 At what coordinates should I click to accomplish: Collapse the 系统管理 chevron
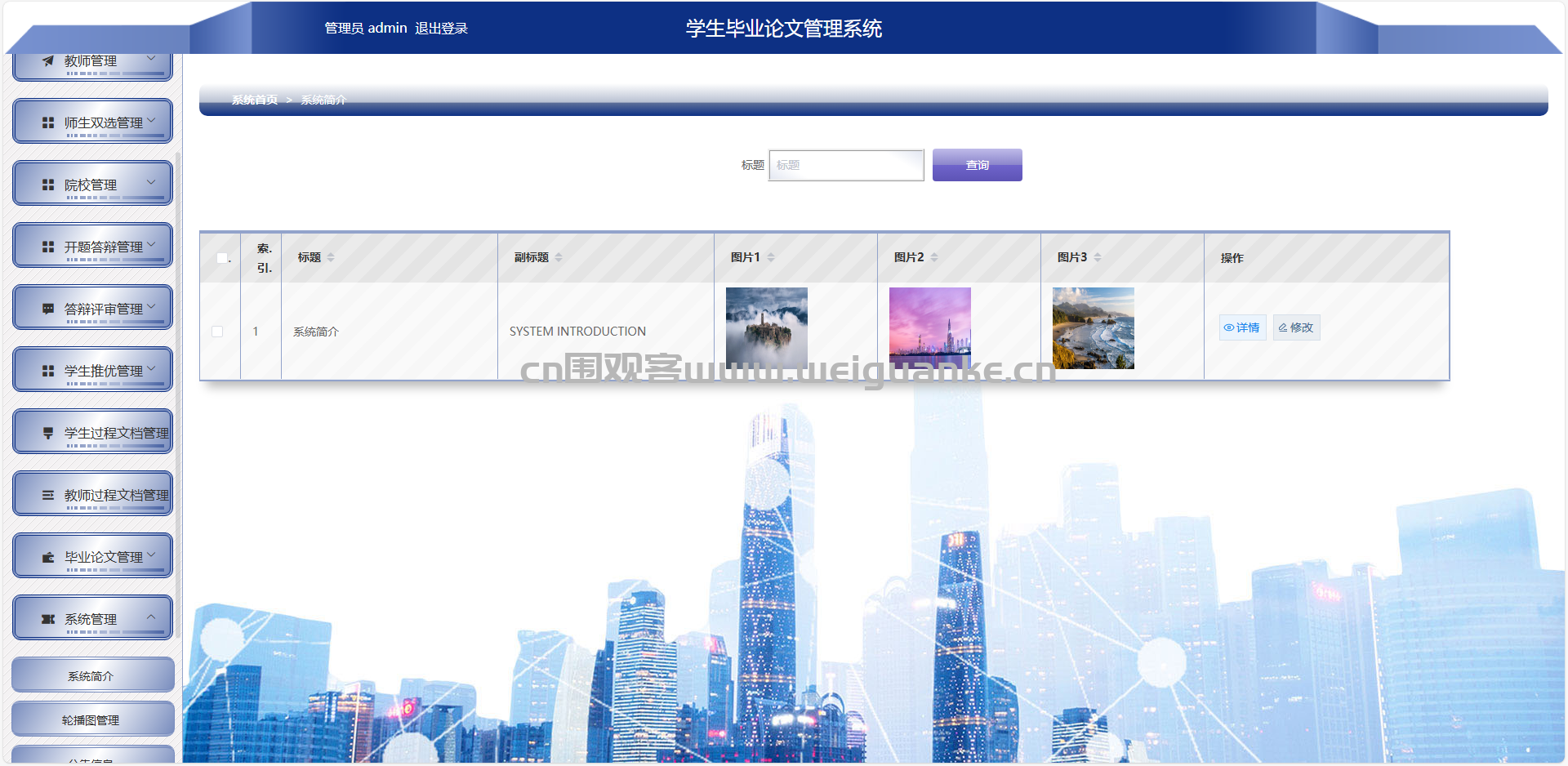pyautogui.click(x=151, y=617)
